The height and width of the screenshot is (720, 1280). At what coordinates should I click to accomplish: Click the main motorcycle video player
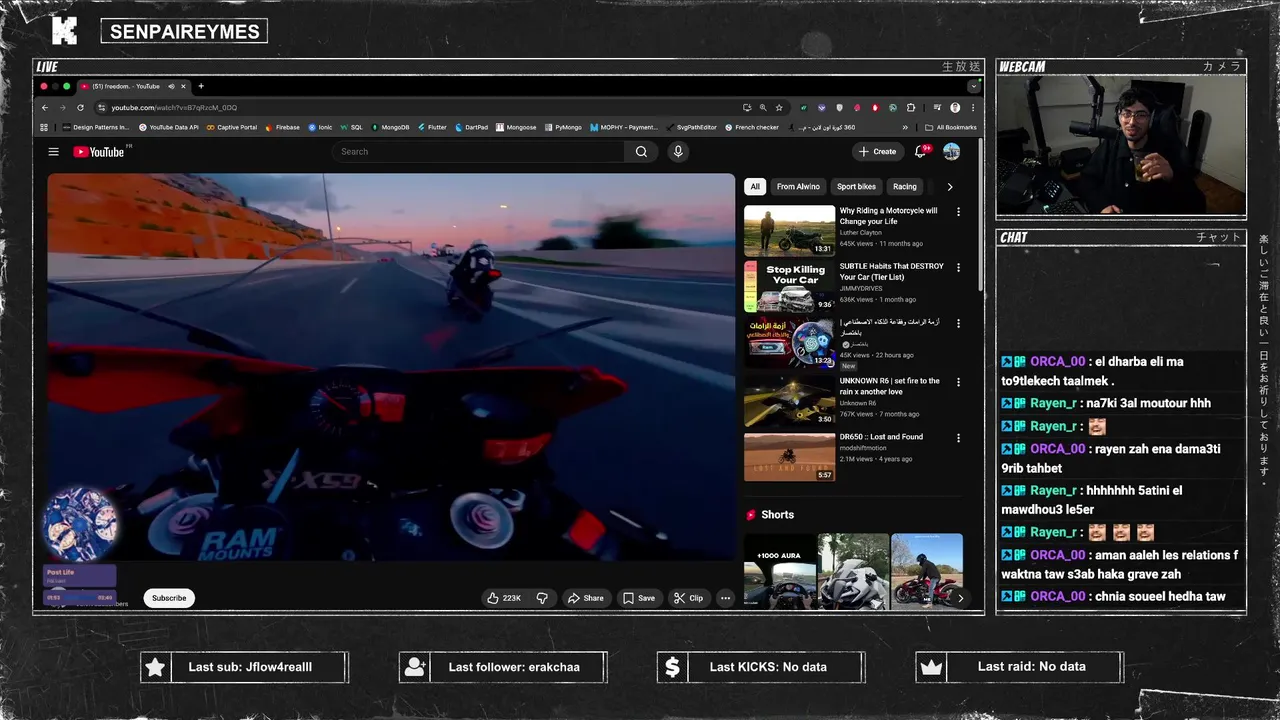[391, 367]
